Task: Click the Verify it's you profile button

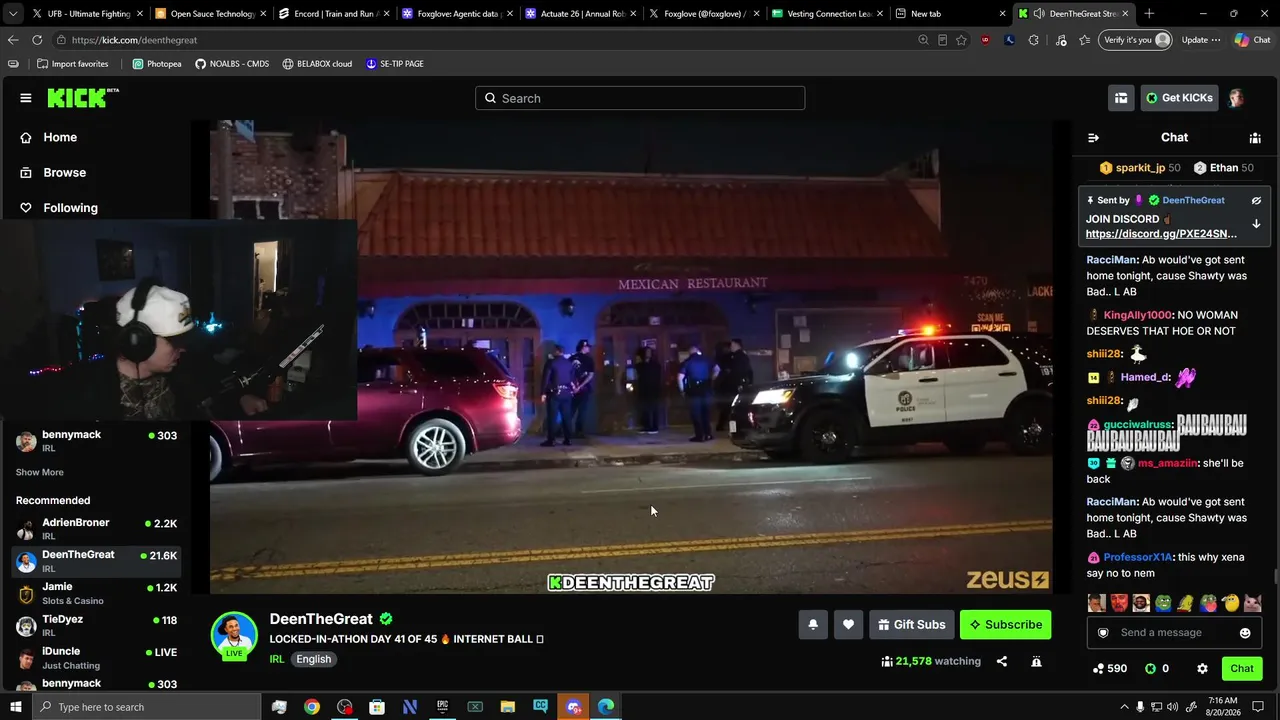Action: pyautogui.click(x=1135, y=40)
